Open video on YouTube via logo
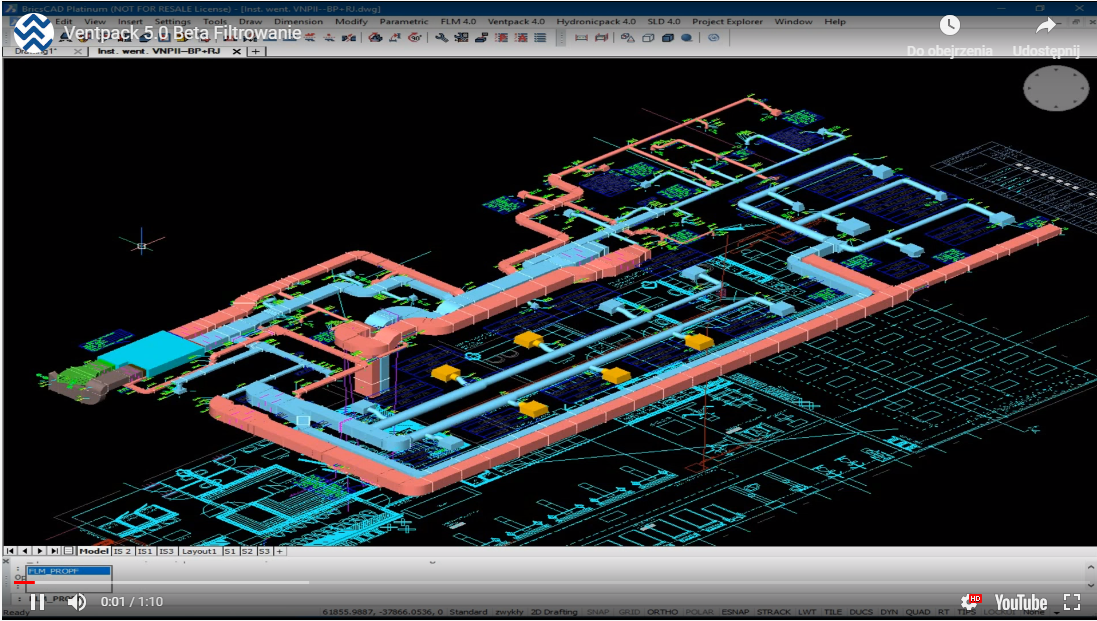The height and width of the screenshot is (621, 1097). coord(1020,602)
